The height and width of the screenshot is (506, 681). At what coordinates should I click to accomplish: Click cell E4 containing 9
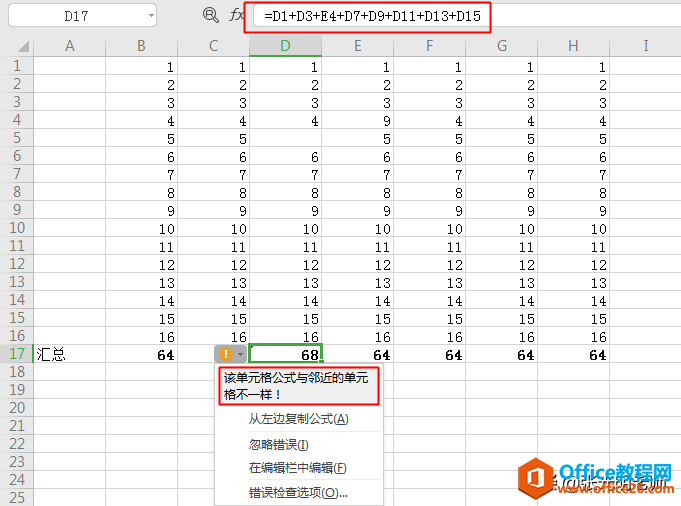(x=357, y=120)
